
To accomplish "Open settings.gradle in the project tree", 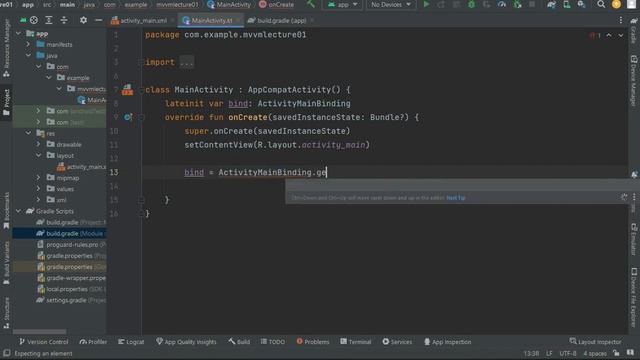I will pos(70,300).
